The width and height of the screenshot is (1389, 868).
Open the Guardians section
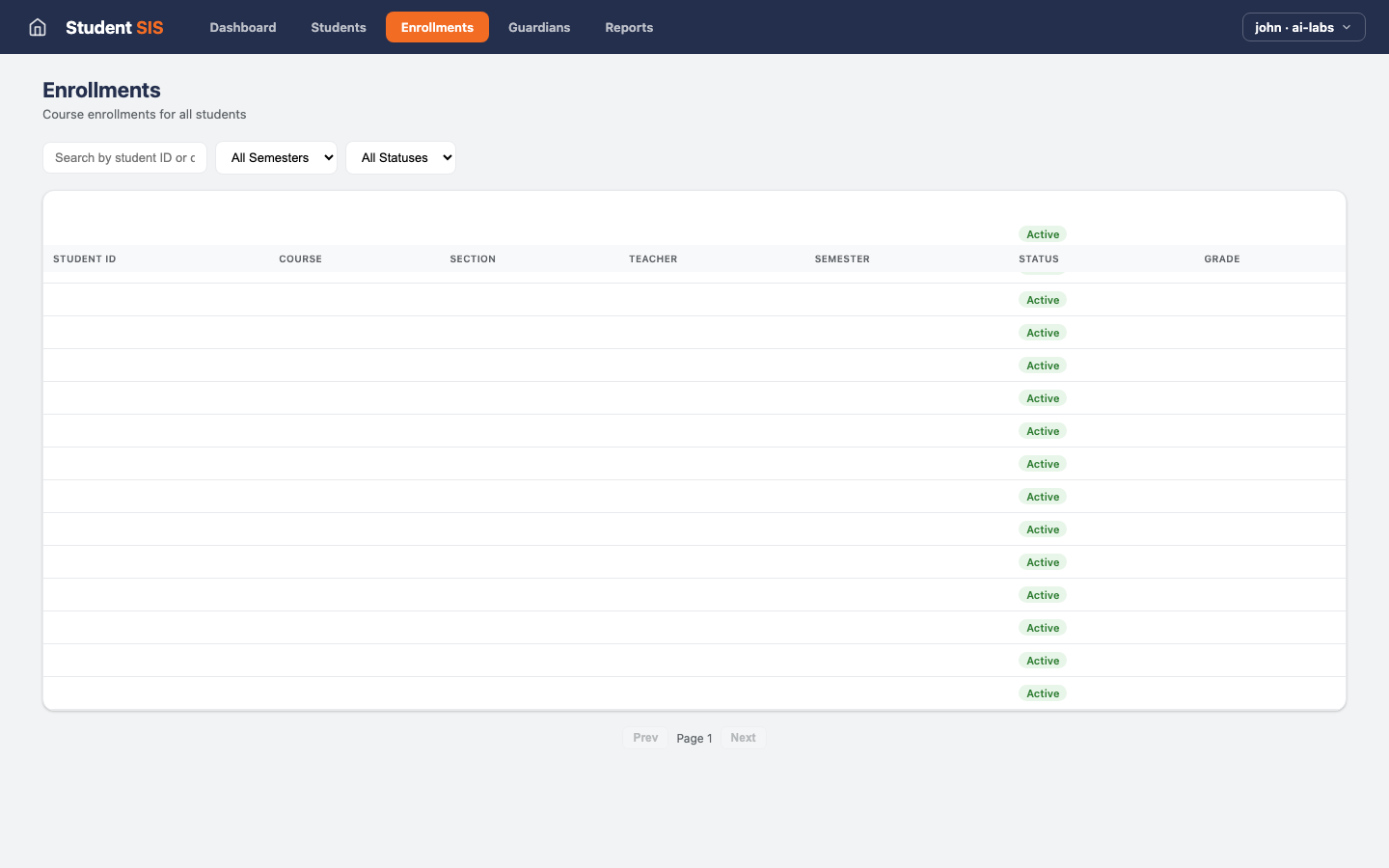tap(539, 27)
